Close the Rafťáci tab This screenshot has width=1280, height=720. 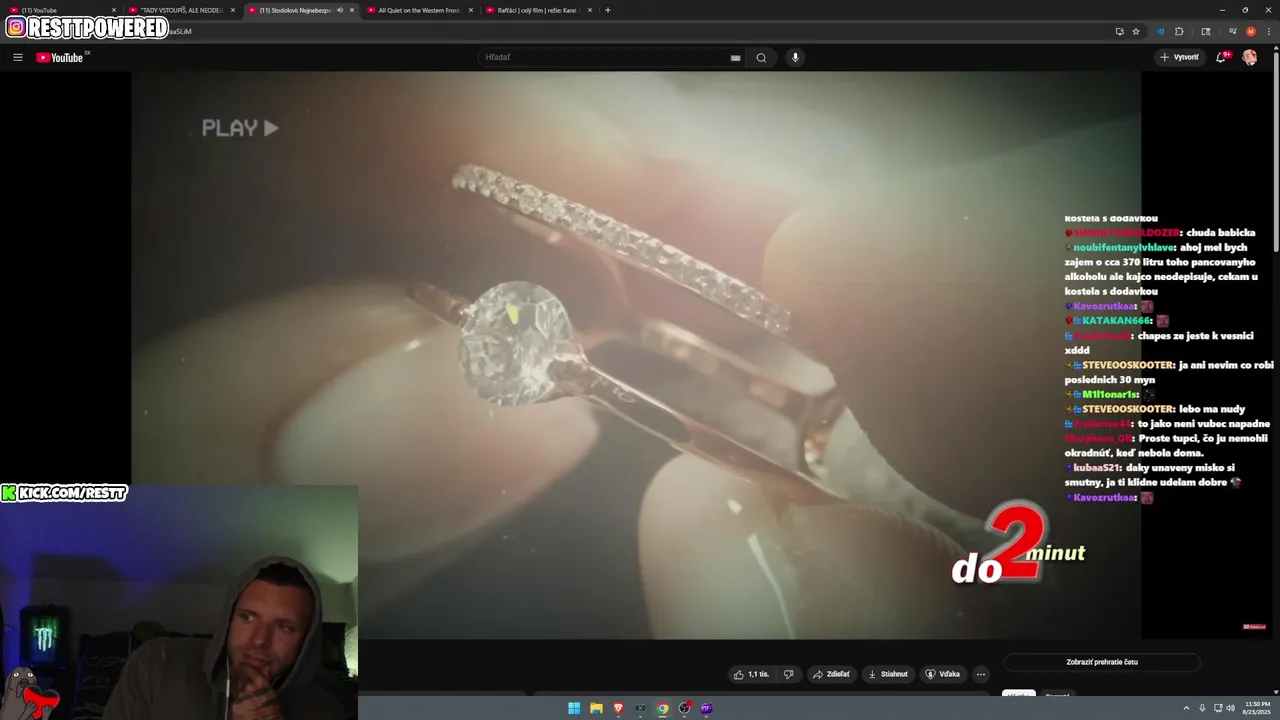pyautogui.click(x=590, y=10)
